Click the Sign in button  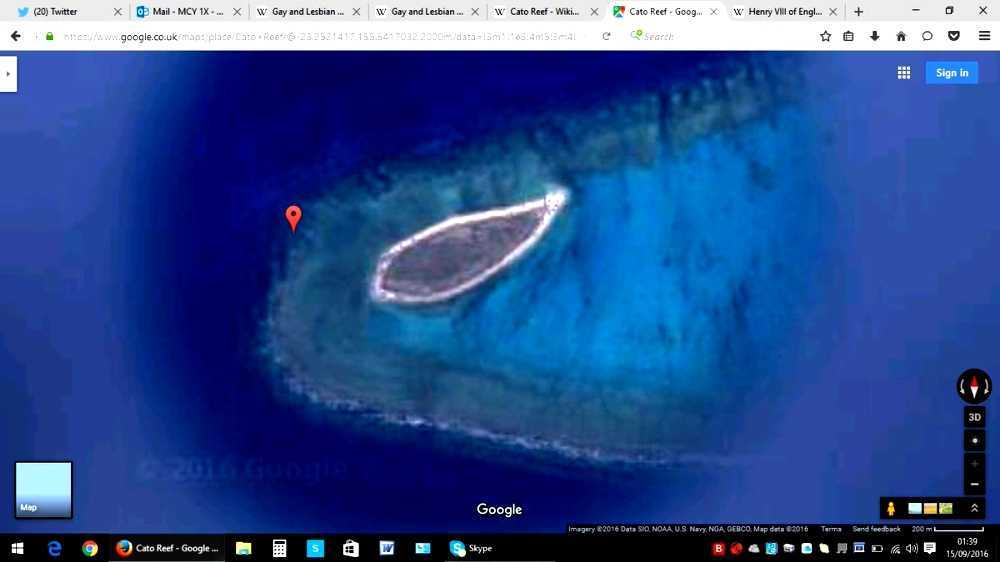[952, 73]
